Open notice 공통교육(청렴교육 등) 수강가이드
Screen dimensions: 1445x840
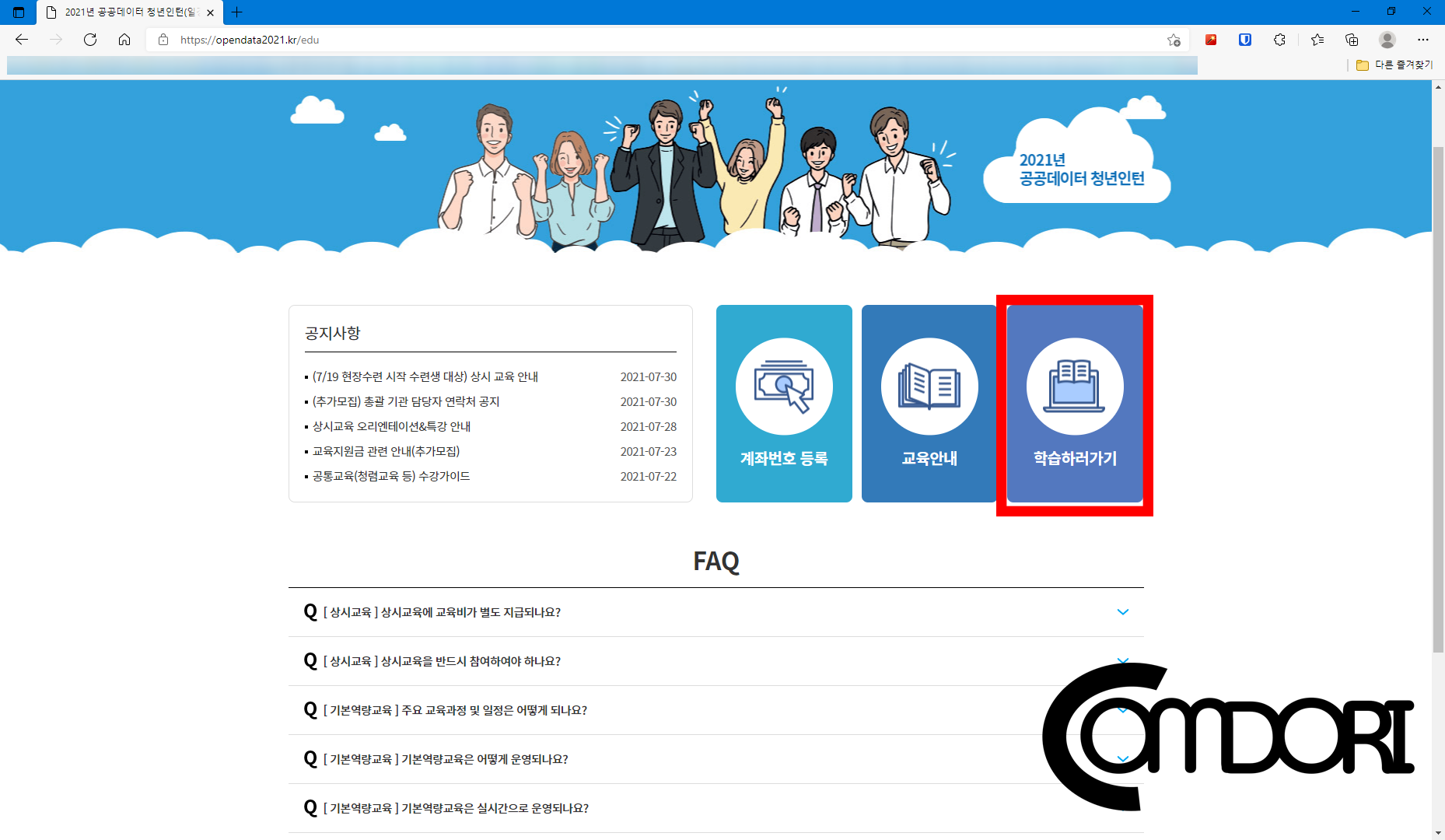pyautogui.click(x=391, y=476)
